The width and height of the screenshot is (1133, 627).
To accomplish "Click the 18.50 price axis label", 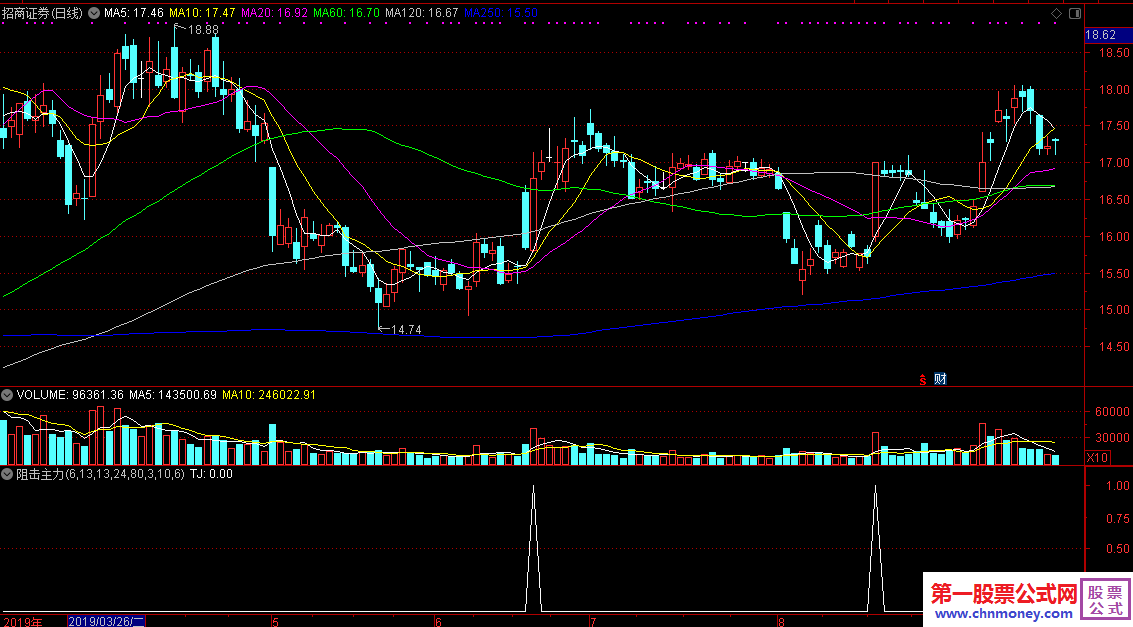I will pos(1113,53).
